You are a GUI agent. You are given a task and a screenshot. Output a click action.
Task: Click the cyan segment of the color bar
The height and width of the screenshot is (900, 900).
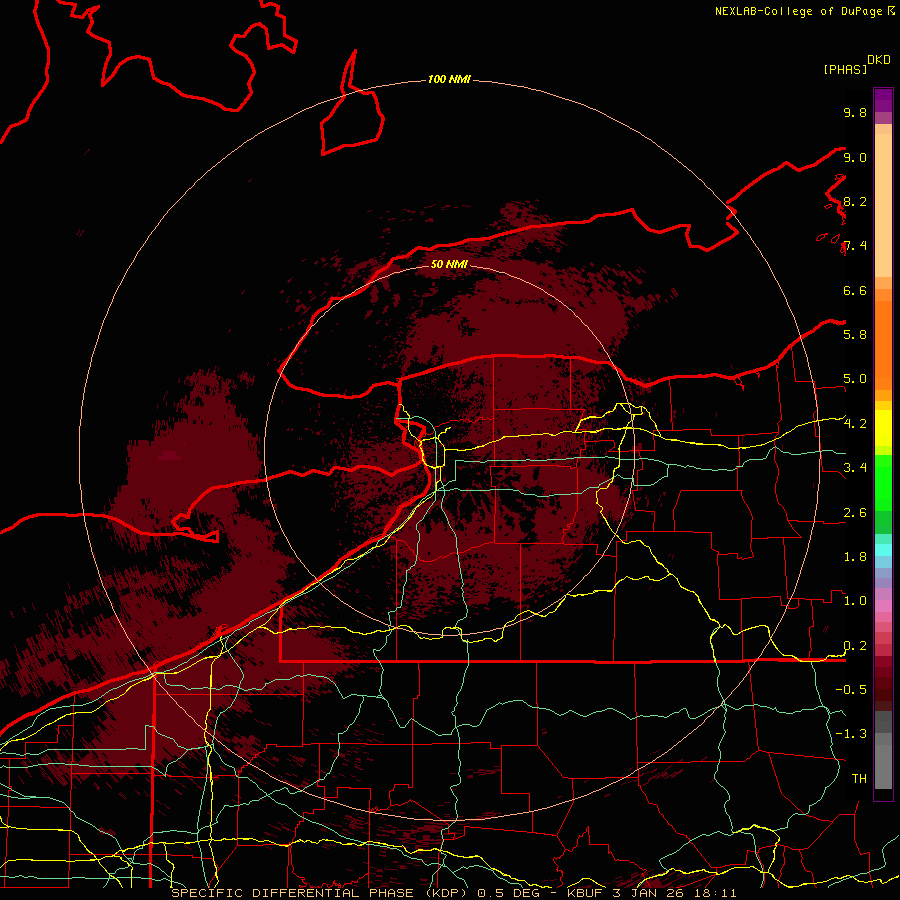[883, 549]
